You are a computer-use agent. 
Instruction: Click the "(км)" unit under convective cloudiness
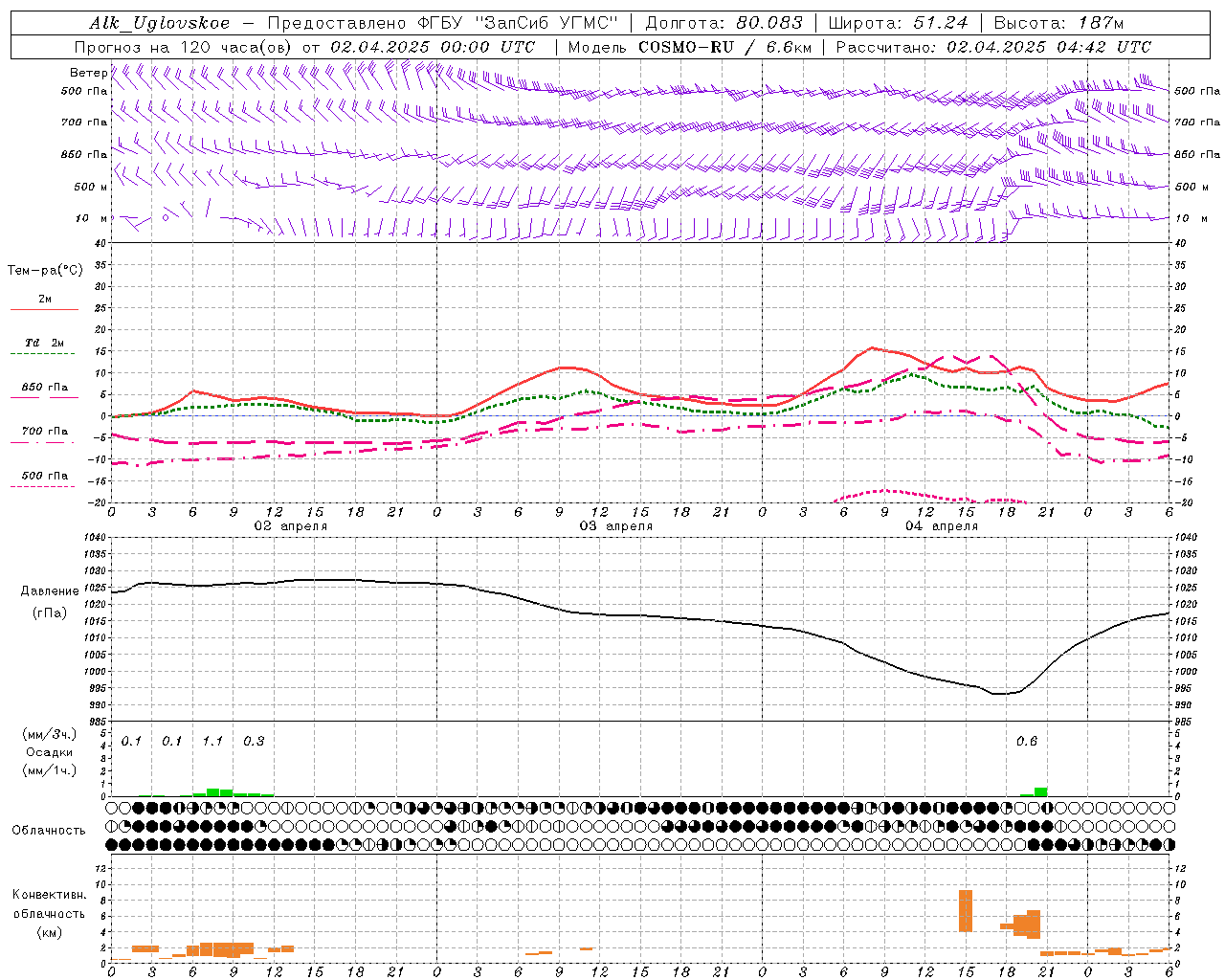(50, 932)
